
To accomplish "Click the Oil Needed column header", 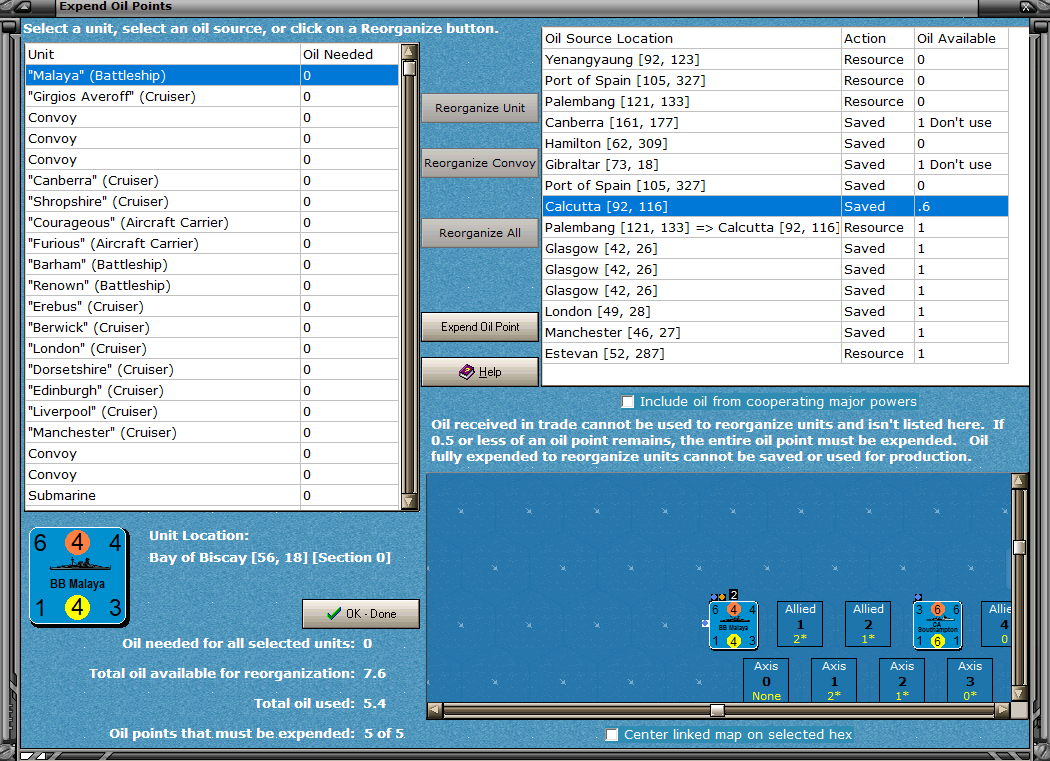I will pos(350,54).
